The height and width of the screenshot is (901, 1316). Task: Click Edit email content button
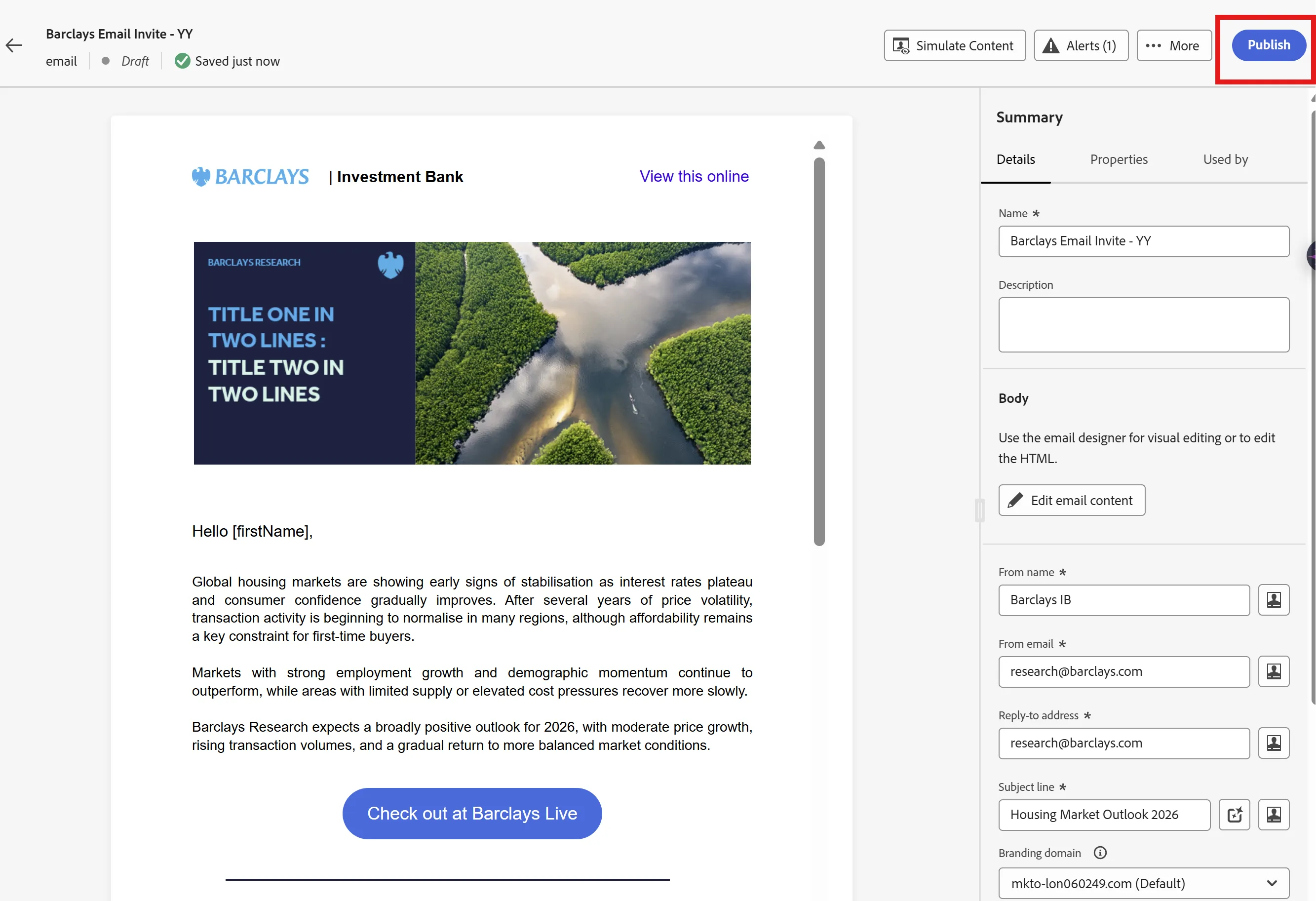(x=1071, y=500)
